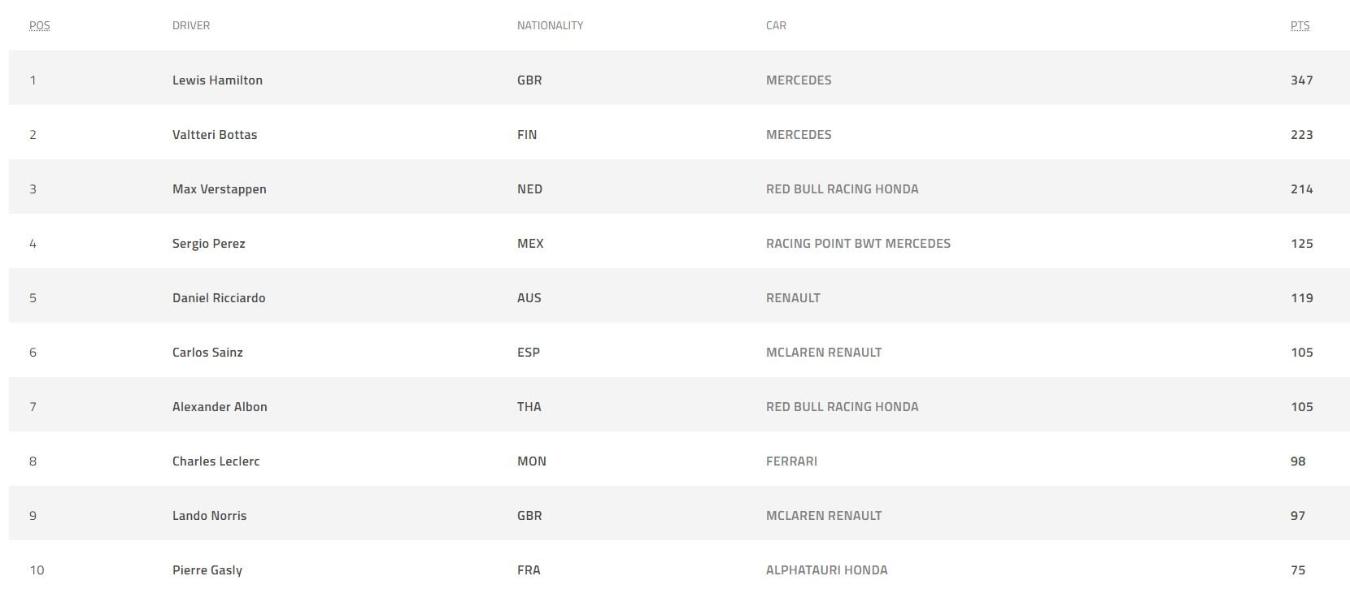1350x589 pixels.
Task: Open Valtteri Bottas driver link
Action: coord(214,135)
